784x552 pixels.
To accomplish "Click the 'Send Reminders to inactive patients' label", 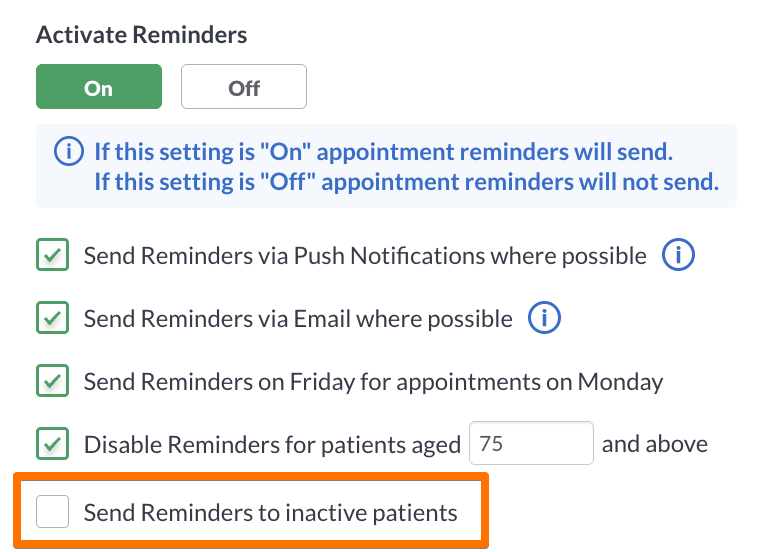I will (x=270, y=513).
